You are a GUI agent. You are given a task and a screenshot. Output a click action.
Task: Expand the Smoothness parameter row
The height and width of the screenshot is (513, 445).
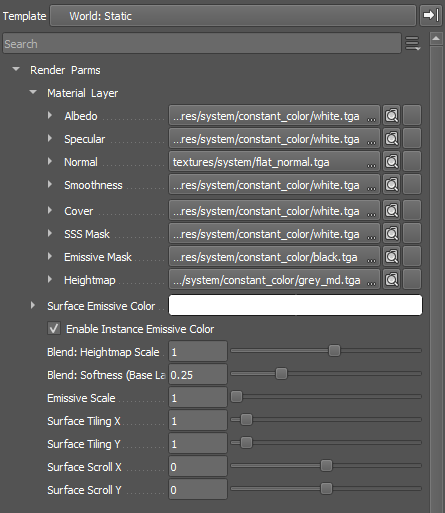50,184
